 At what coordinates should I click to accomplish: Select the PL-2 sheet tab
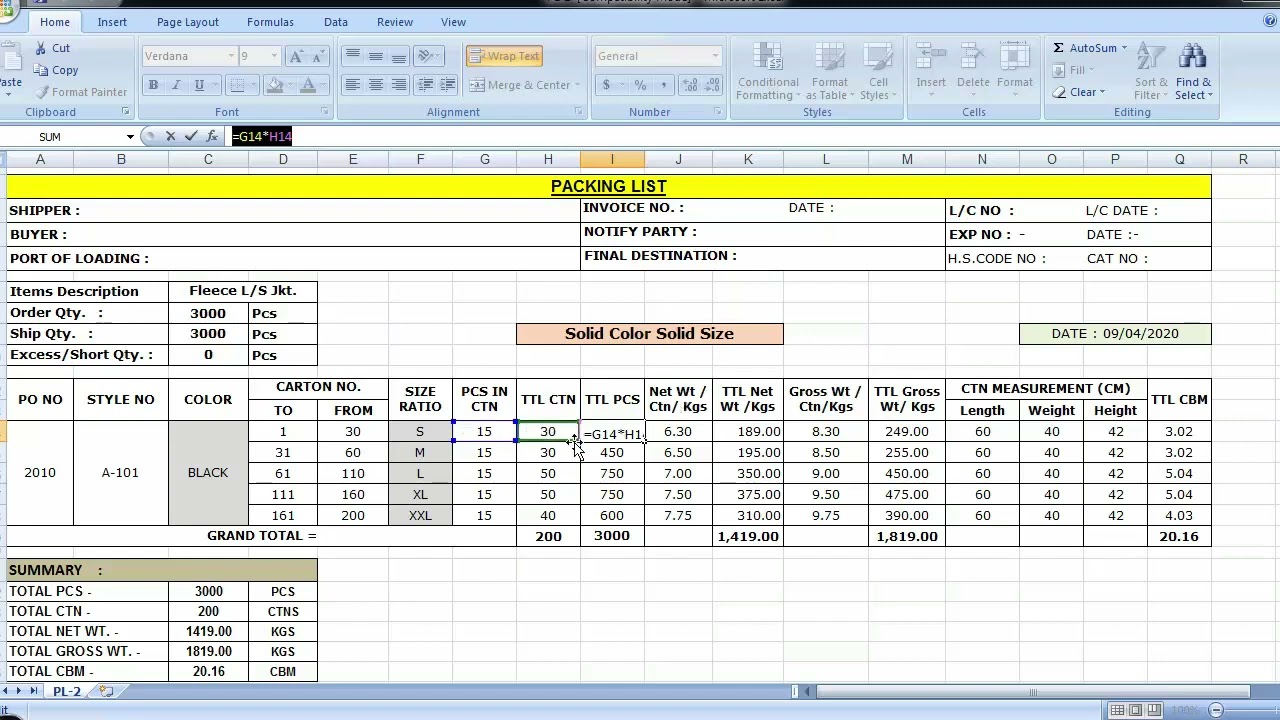tap(67, 691)
